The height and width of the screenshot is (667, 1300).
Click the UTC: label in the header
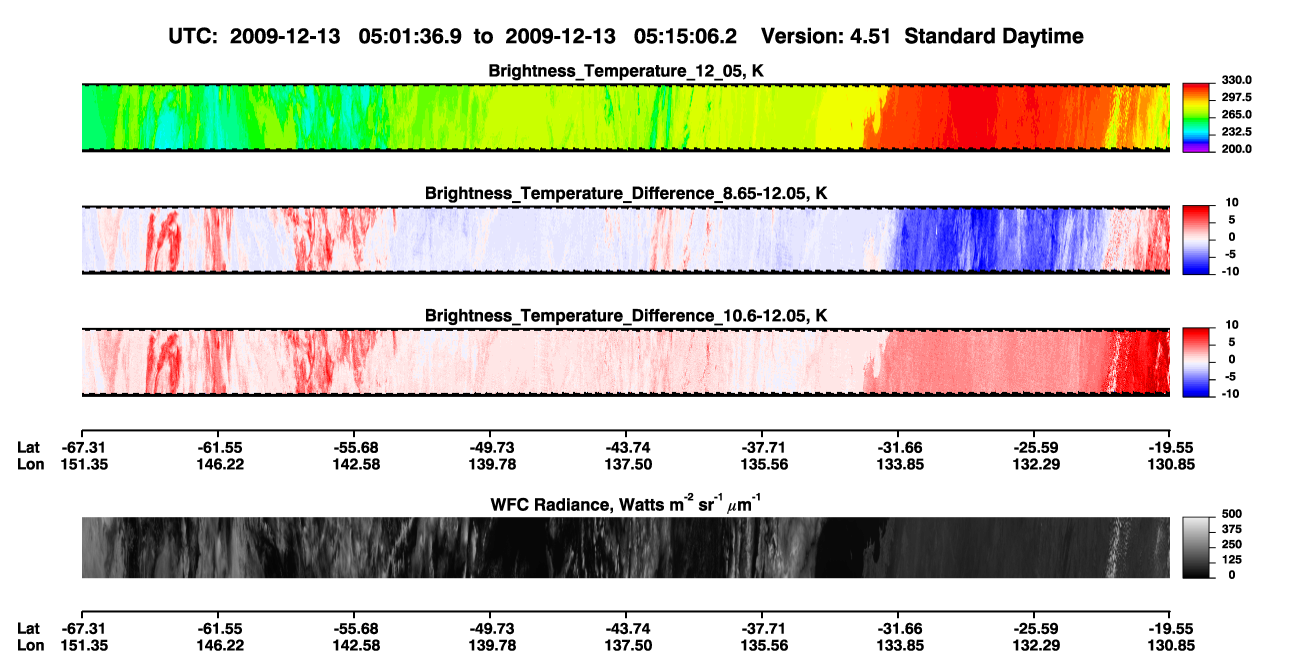point(193,36)
